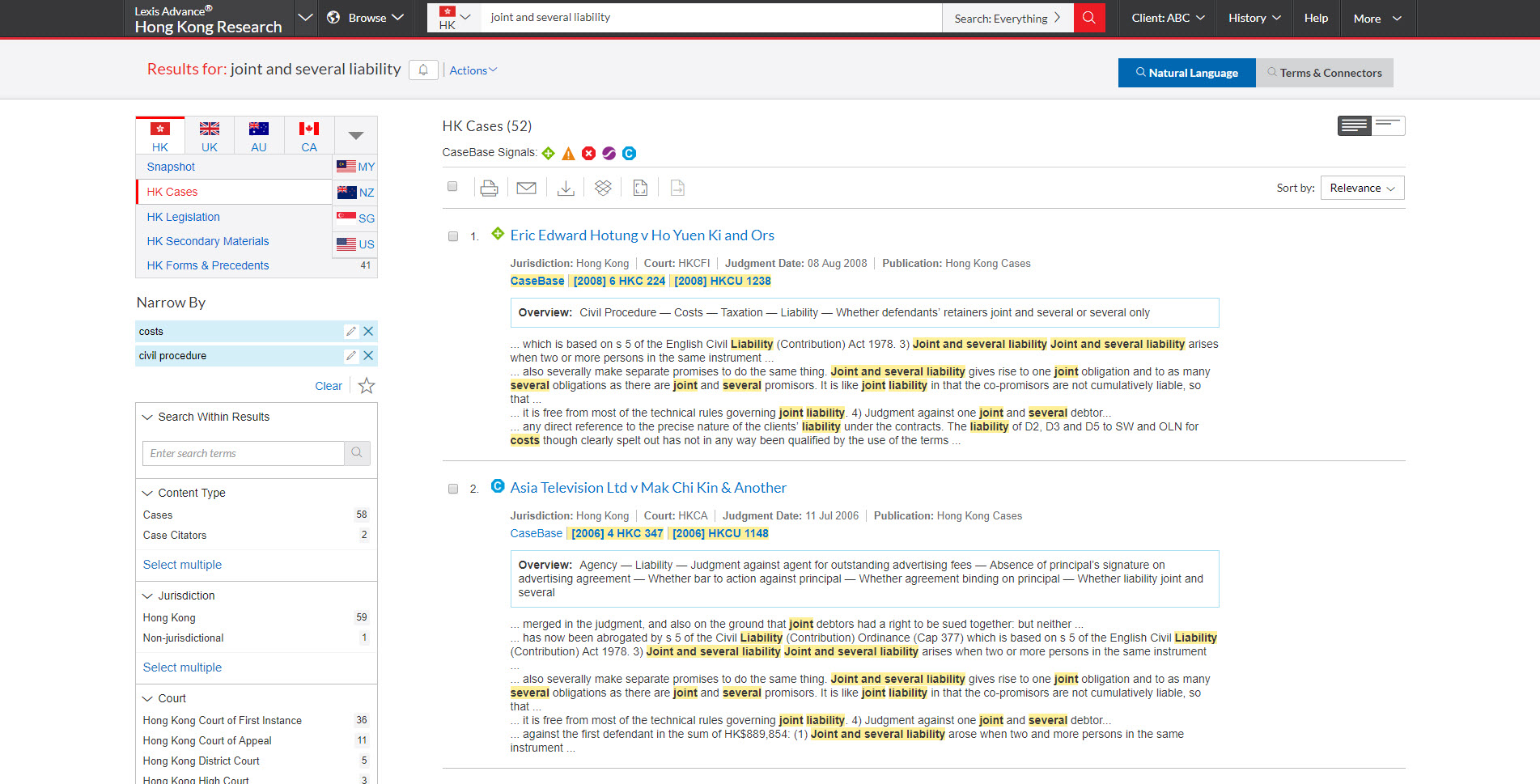Click the email envelope icon
1540x784 pixels.
coord(526,189)
